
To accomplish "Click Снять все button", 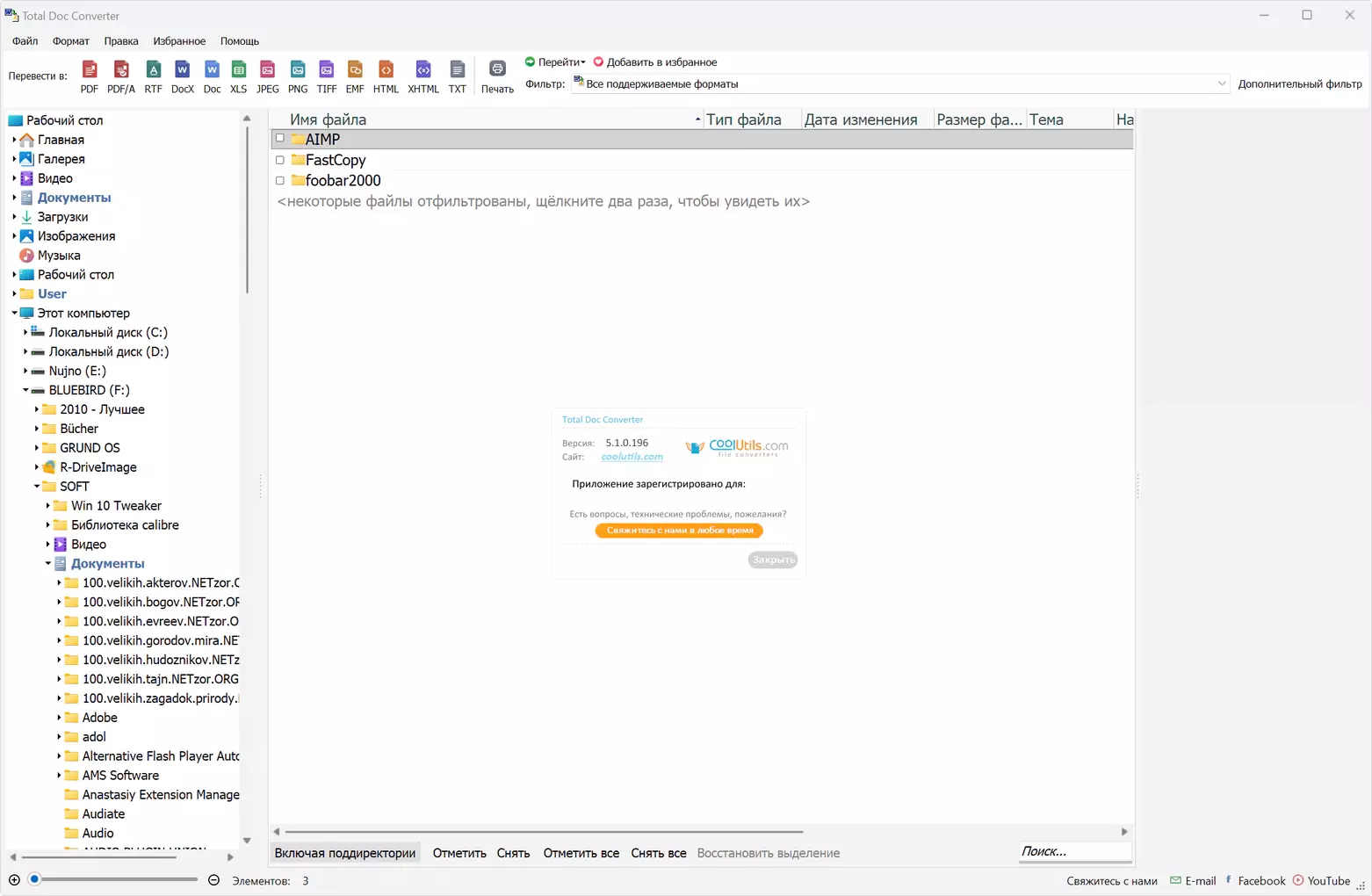I will point(659,853).
